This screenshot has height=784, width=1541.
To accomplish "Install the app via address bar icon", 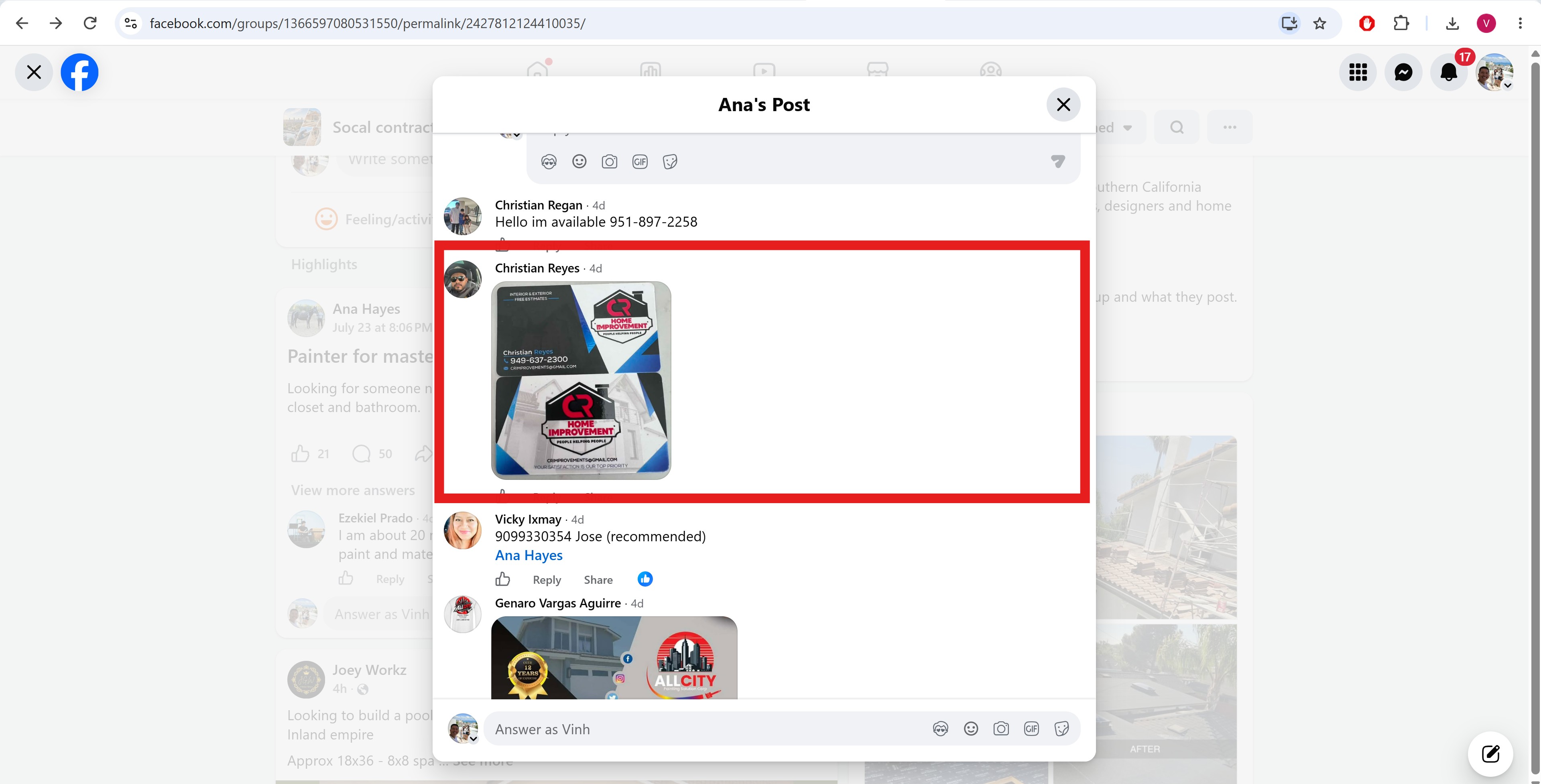I will tap(1289, 23).
